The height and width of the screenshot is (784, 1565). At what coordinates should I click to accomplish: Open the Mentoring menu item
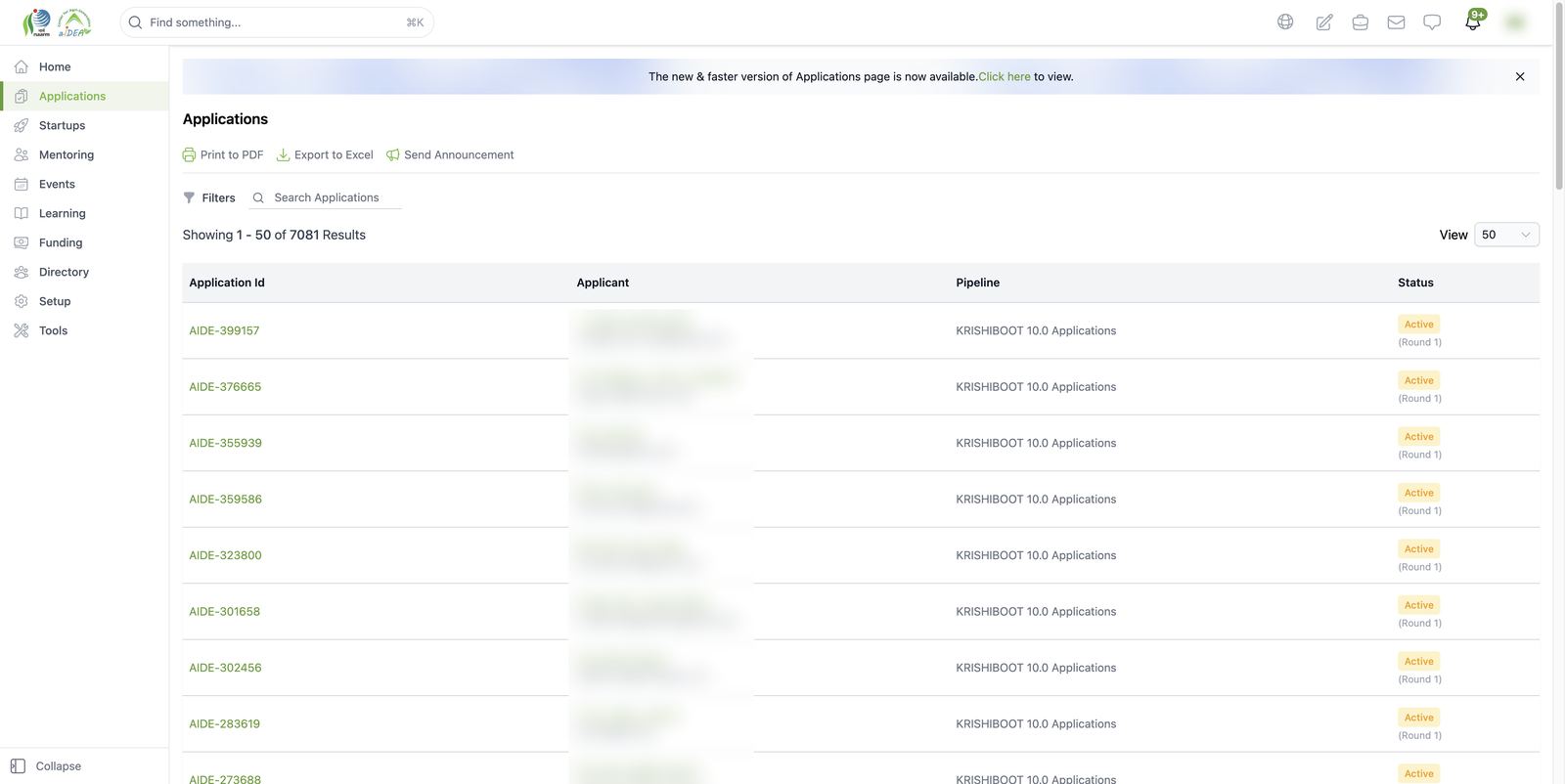(x=67, y=154)
